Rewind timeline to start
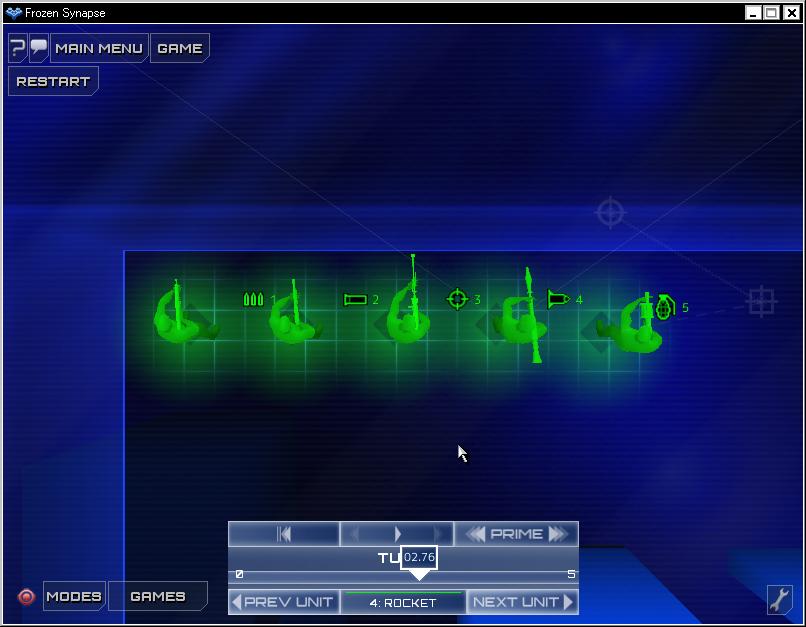This screenshot has height=627, width=806. tap(284, 534)
